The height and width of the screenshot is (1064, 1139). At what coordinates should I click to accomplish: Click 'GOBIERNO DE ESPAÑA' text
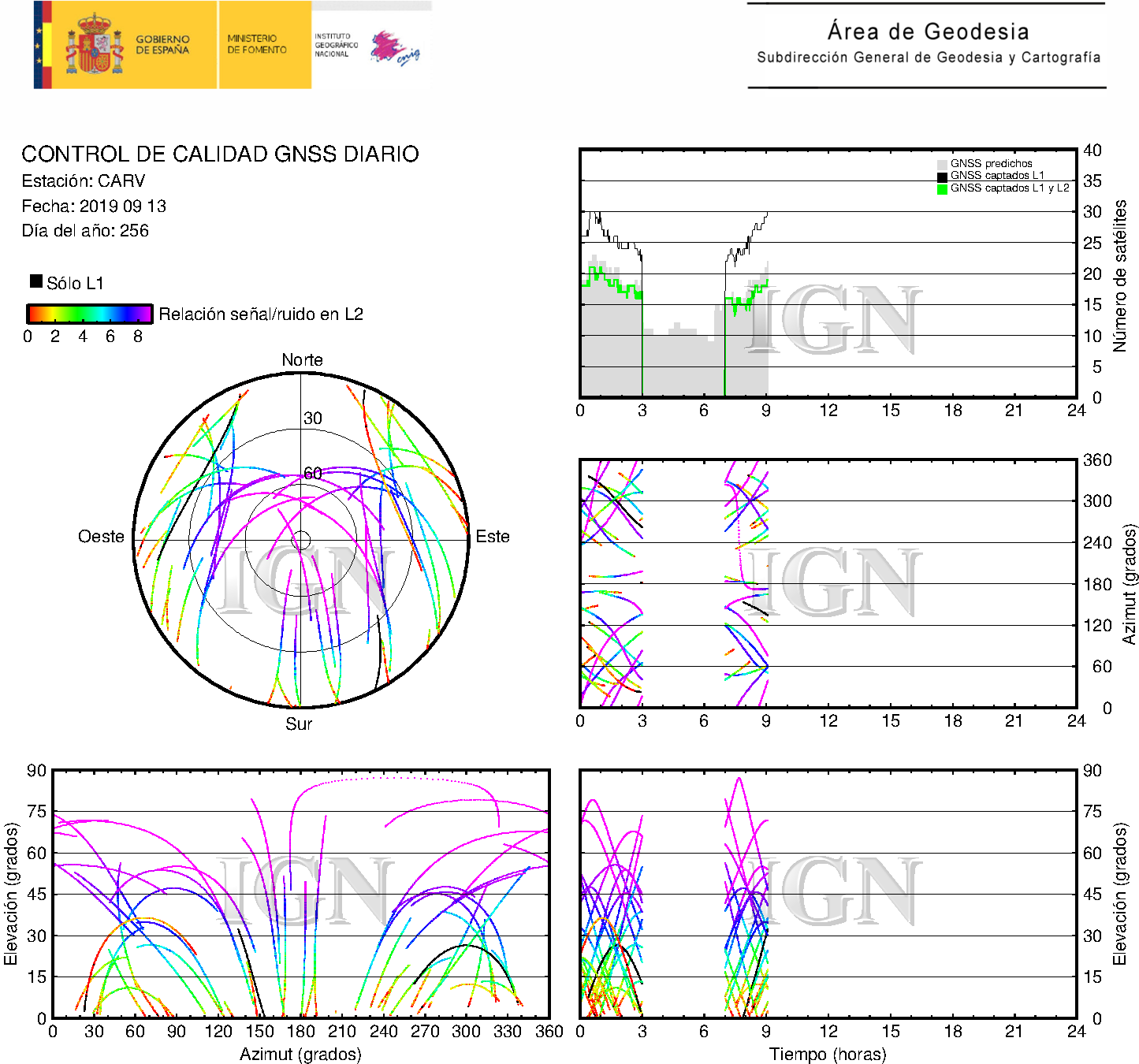162,44
